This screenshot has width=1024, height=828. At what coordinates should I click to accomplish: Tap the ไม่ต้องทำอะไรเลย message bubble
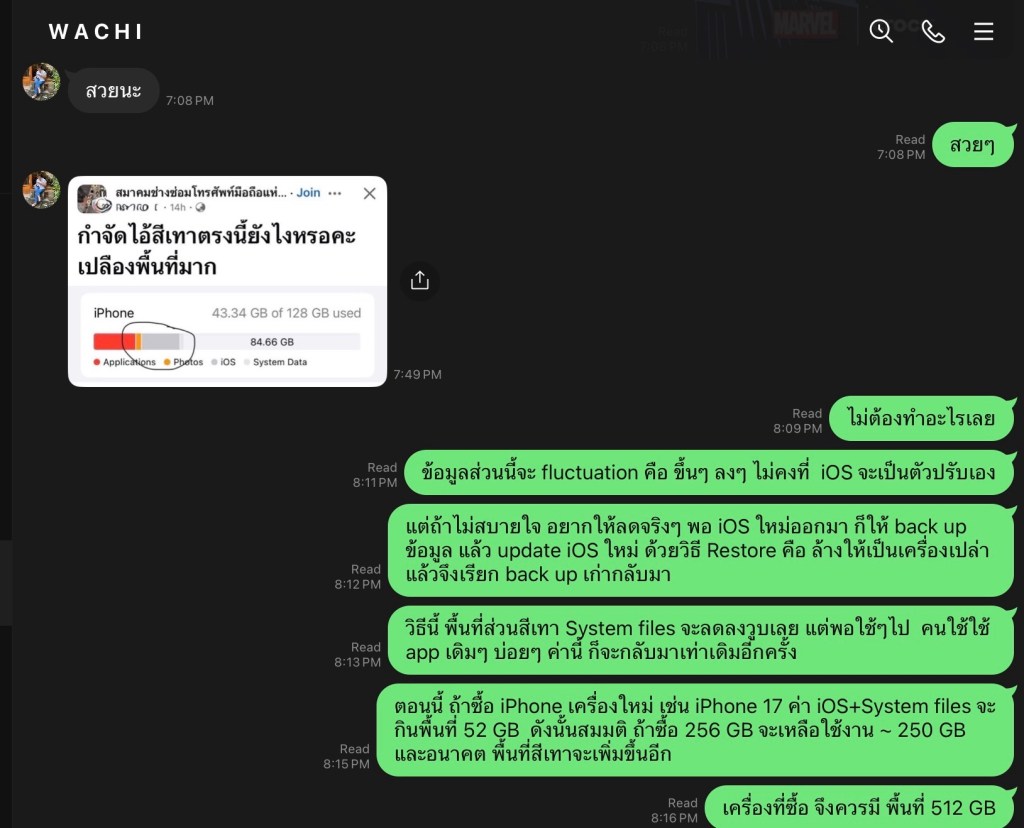921,418
